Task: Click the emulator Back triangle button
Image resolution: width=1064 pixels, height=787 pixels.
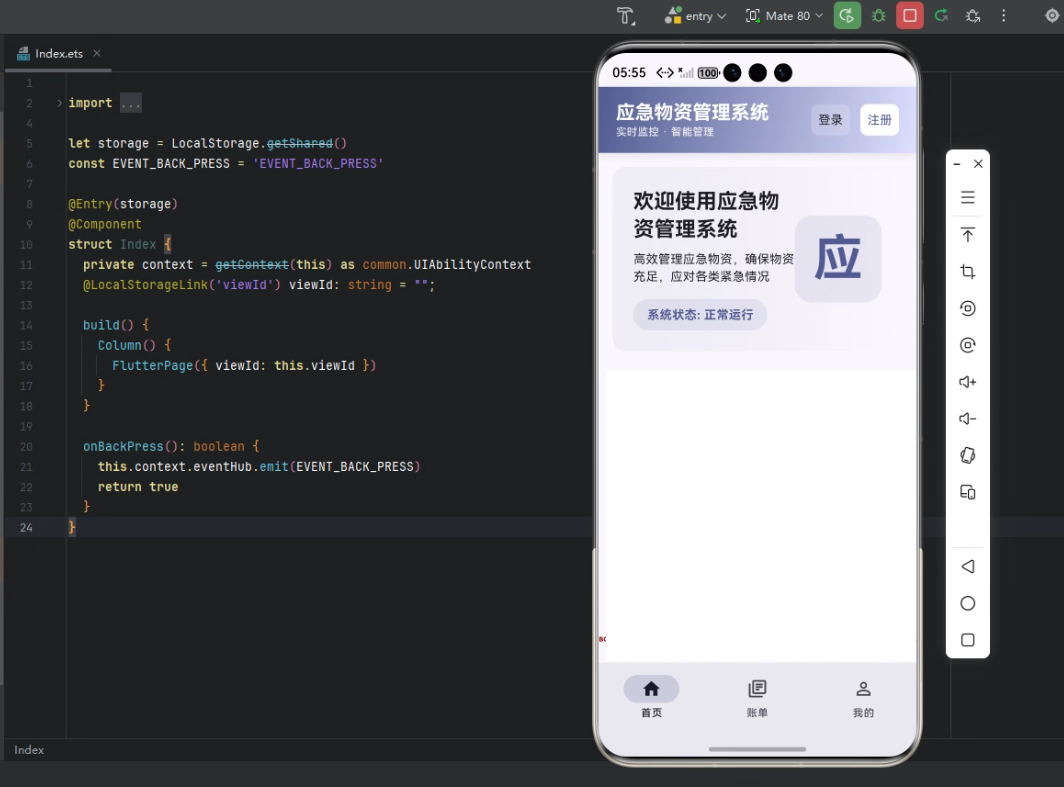Action: point(968,567)
